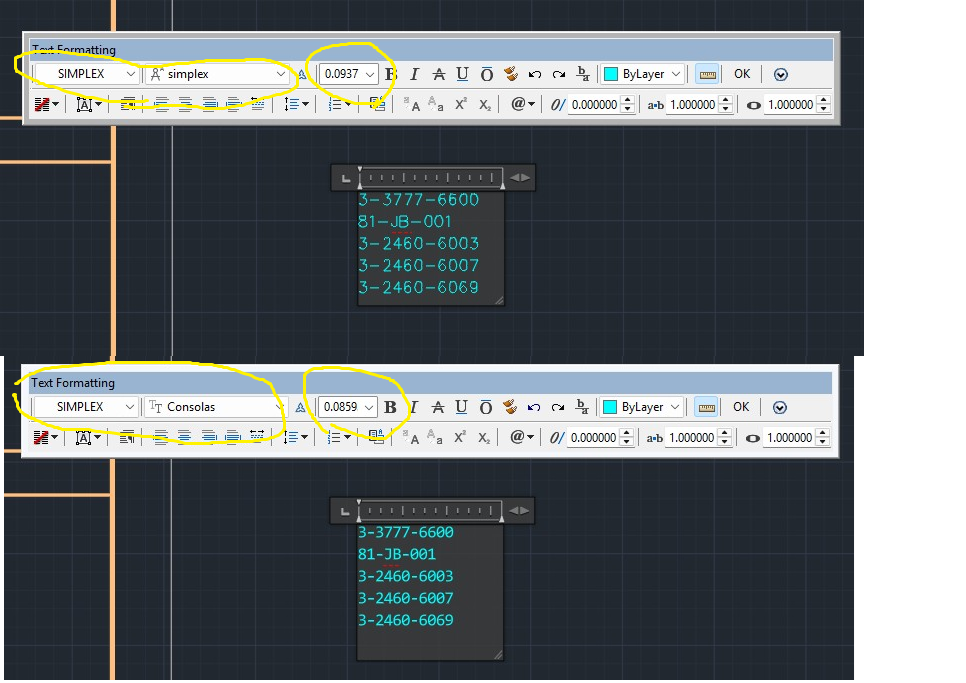Open the @ Symbol menu in Consolas-font toolbar
This screenshot has height=683, width=966.
click(521, 437)
